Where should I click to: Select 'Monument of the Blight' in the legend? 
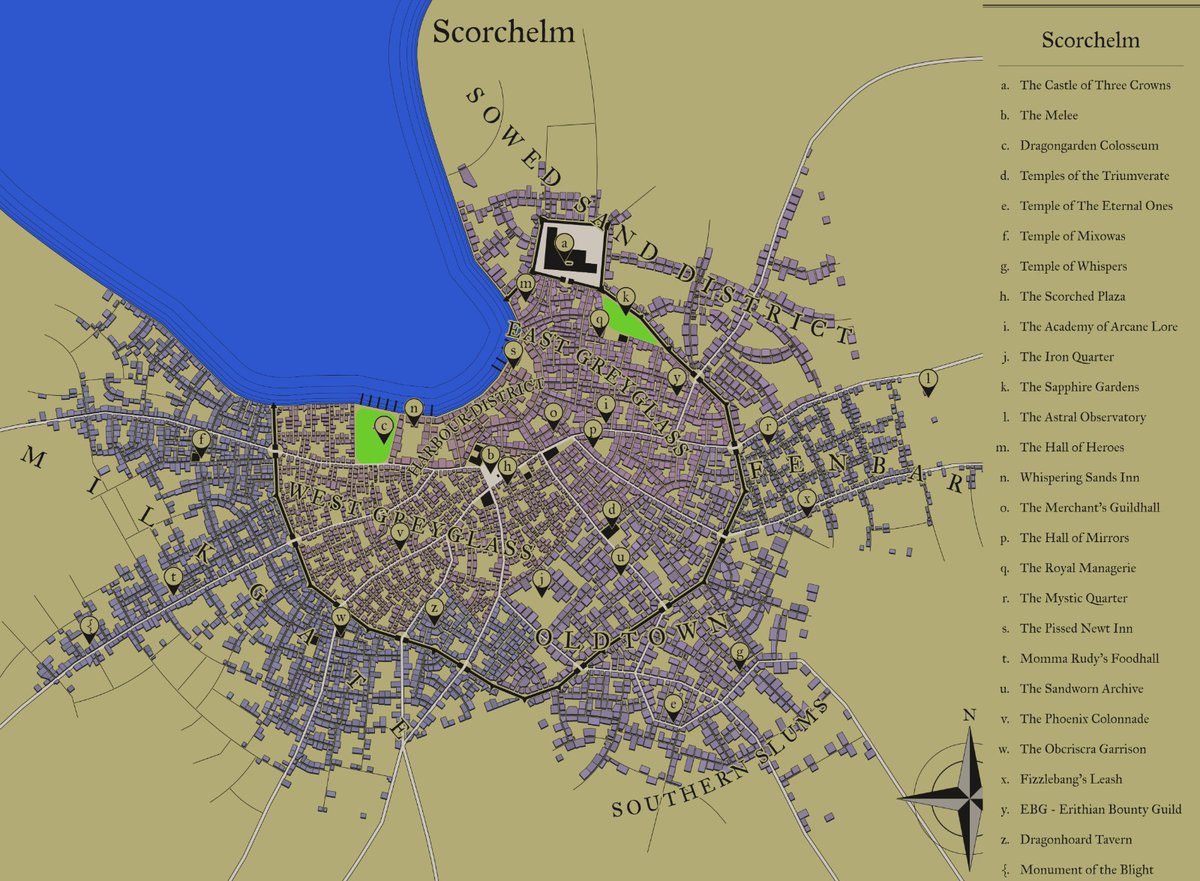coord(1086,869)
